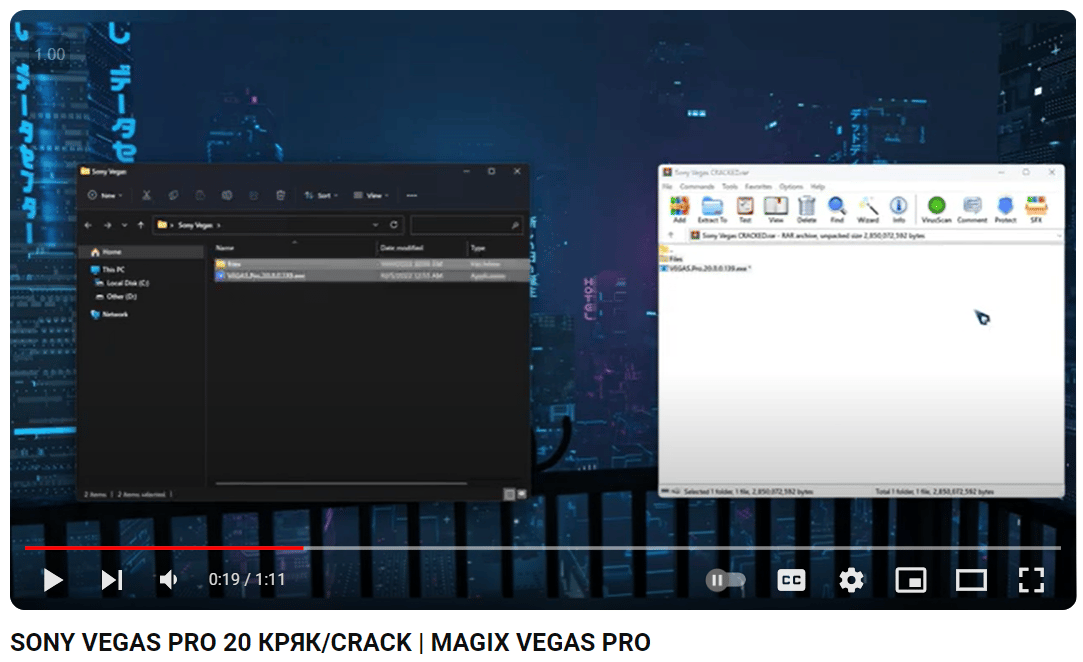Open the Favorites menu in WinRAR
Image resolution: width=1083 pixels, height=662 pixels.
pos(758,187)
